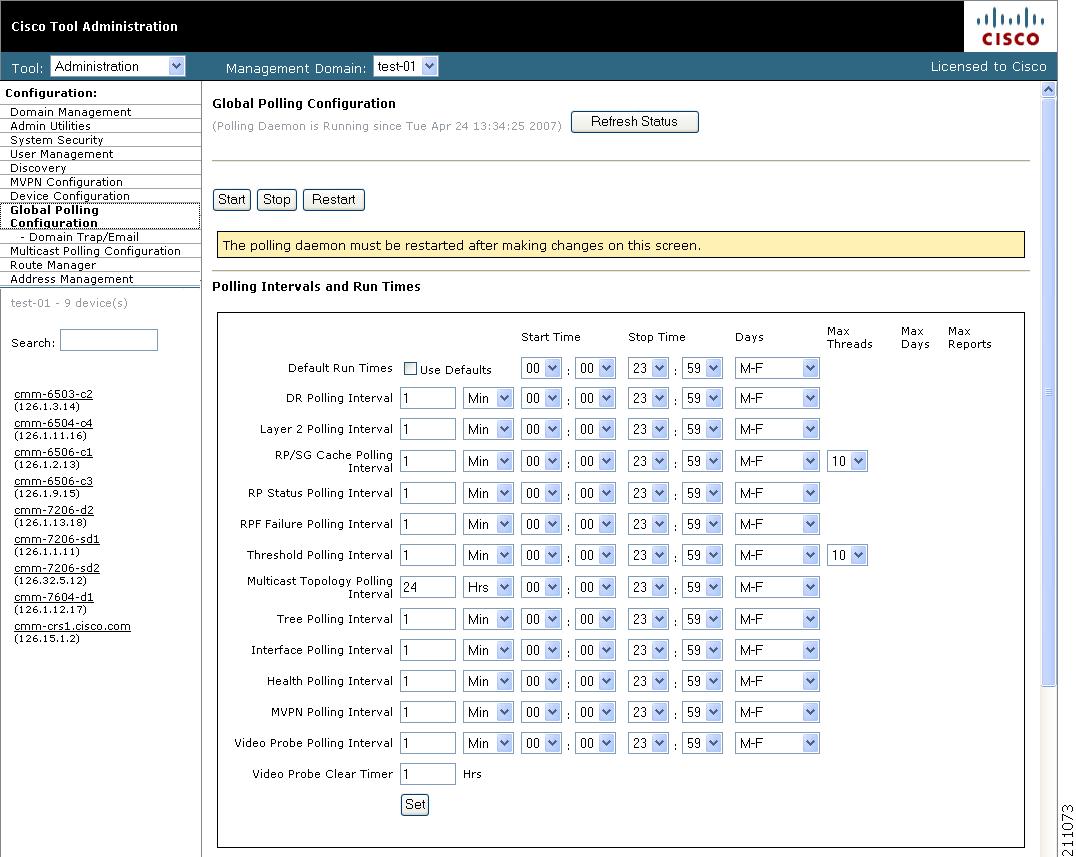Select device cmm-crs1.cisco.com link
The height and width of the screenshot is (857, 1076).
coord(72,626)
